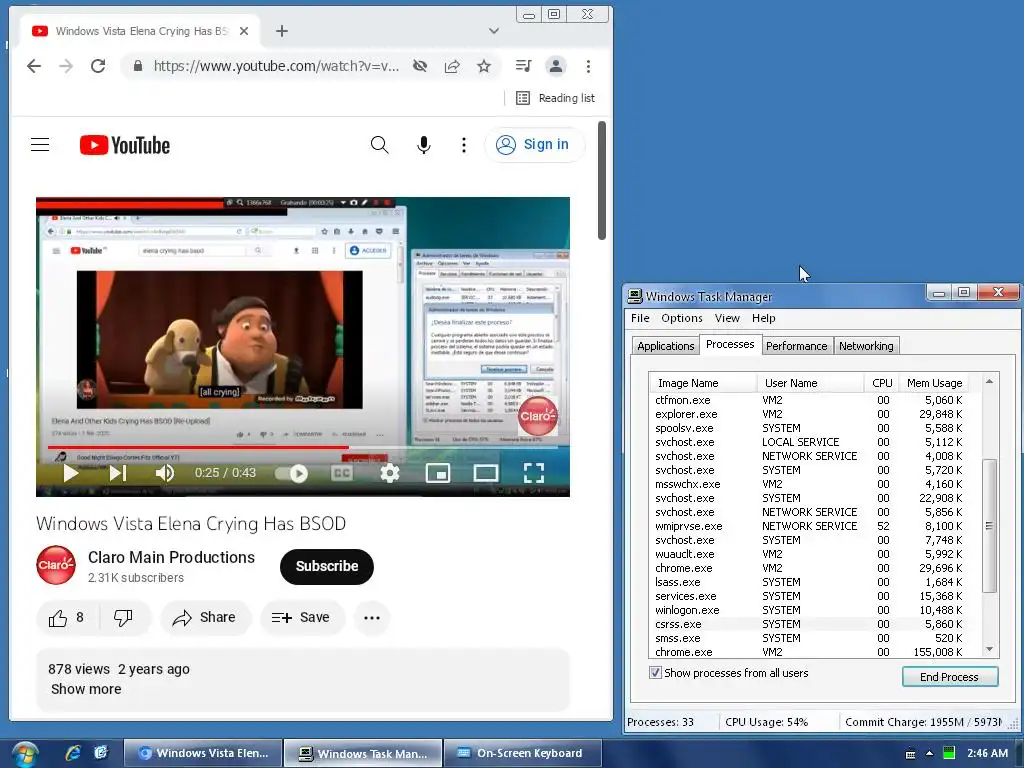Sign in to YouTube
Viewport: 1024px width, 768px height.
534,144
